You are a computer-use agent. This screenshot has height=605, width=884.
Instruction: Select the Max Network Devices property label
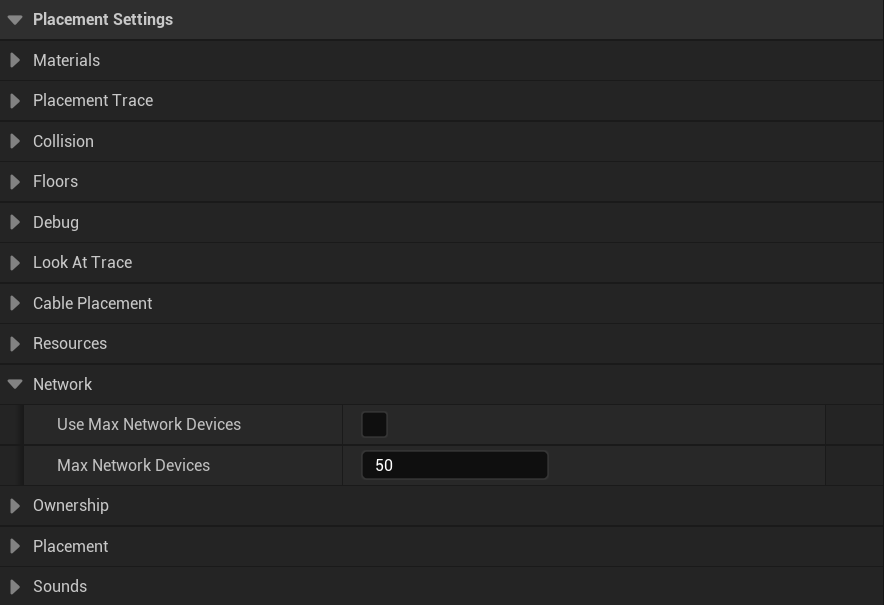point(133,465)
